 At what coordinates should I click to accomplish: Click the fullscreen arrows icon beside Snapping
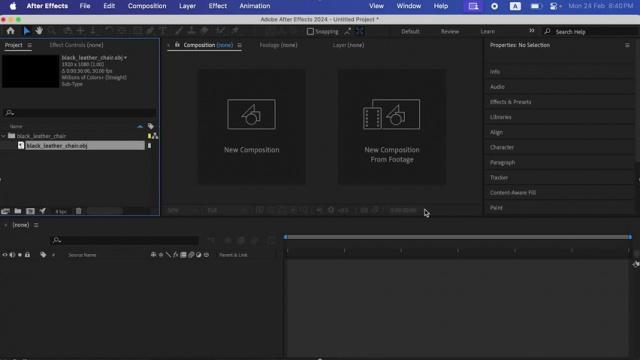click(360, 31)
